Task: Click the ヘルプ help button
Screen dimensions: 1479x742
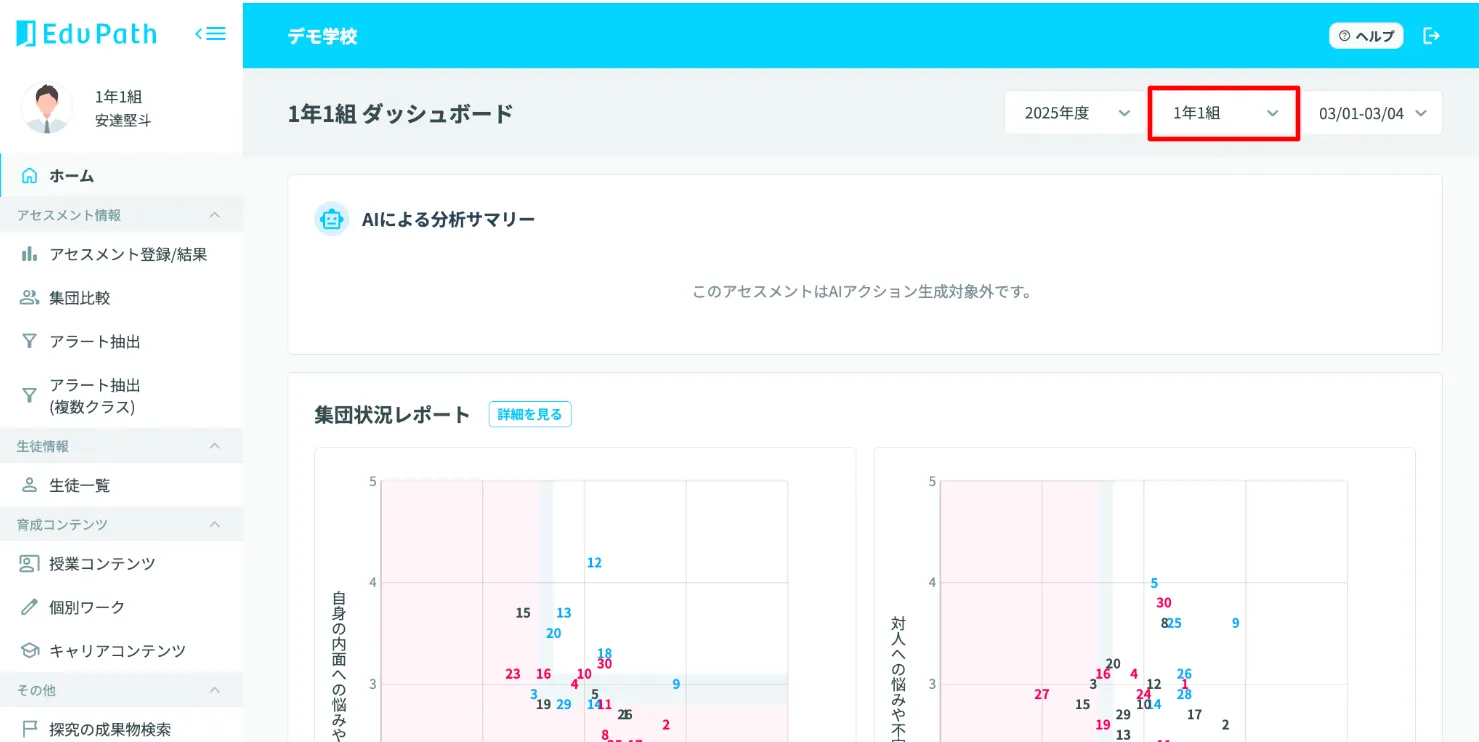Action: tap(1366, 36)
